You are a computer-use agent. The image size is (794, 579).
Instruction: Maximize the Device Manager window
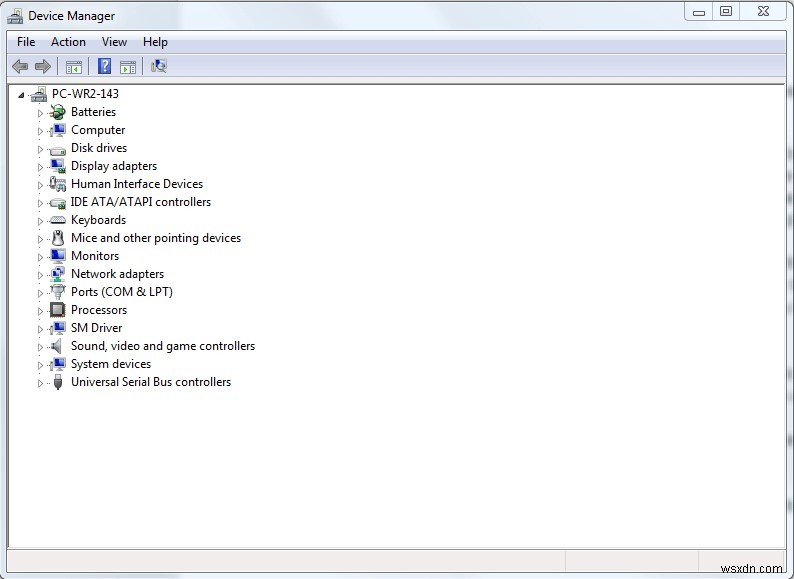pos(726,12)
